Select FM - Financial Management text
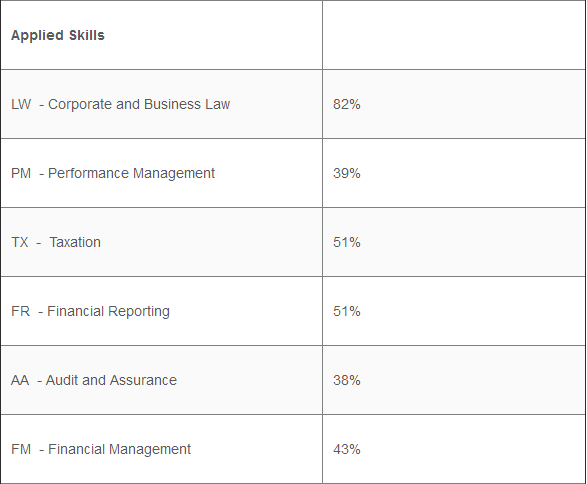Image resolution: width=587 pixels, height=484 pixels. coord(101,450)
